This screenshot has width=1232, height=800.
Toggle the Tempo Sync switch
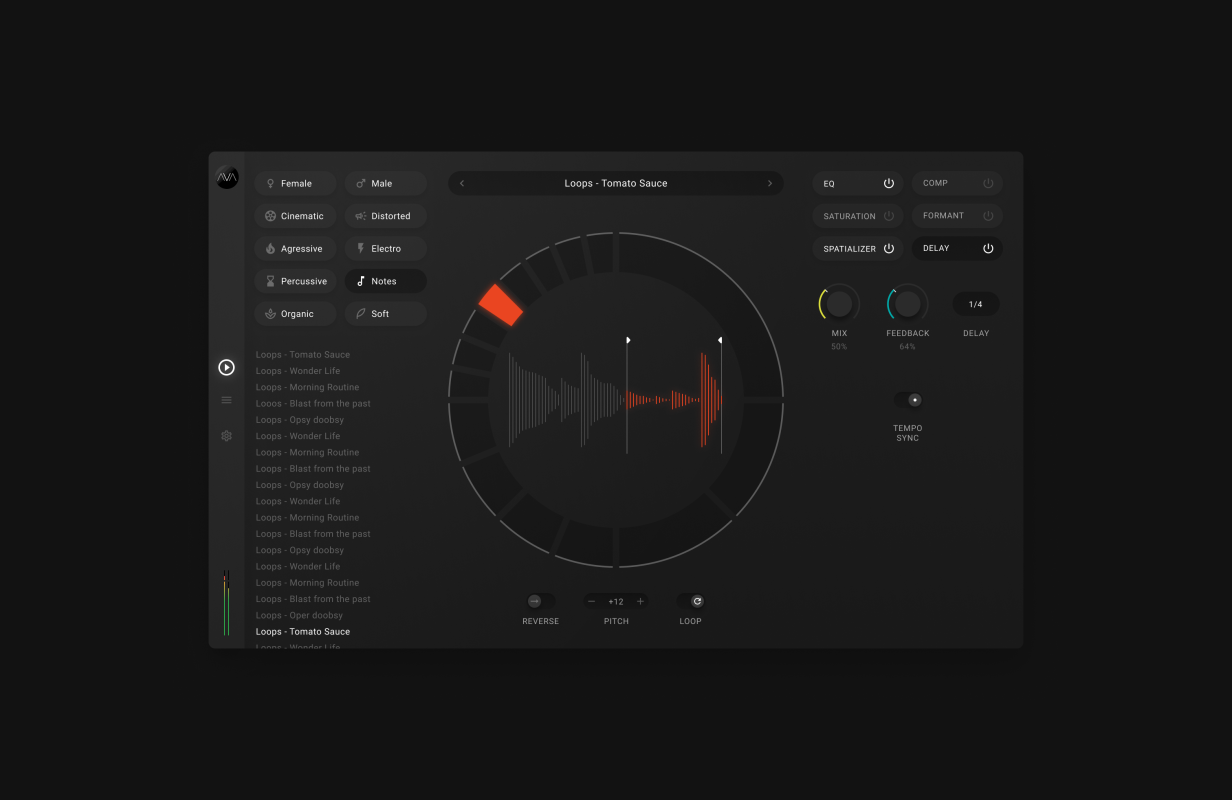click(x=908, y=400)
